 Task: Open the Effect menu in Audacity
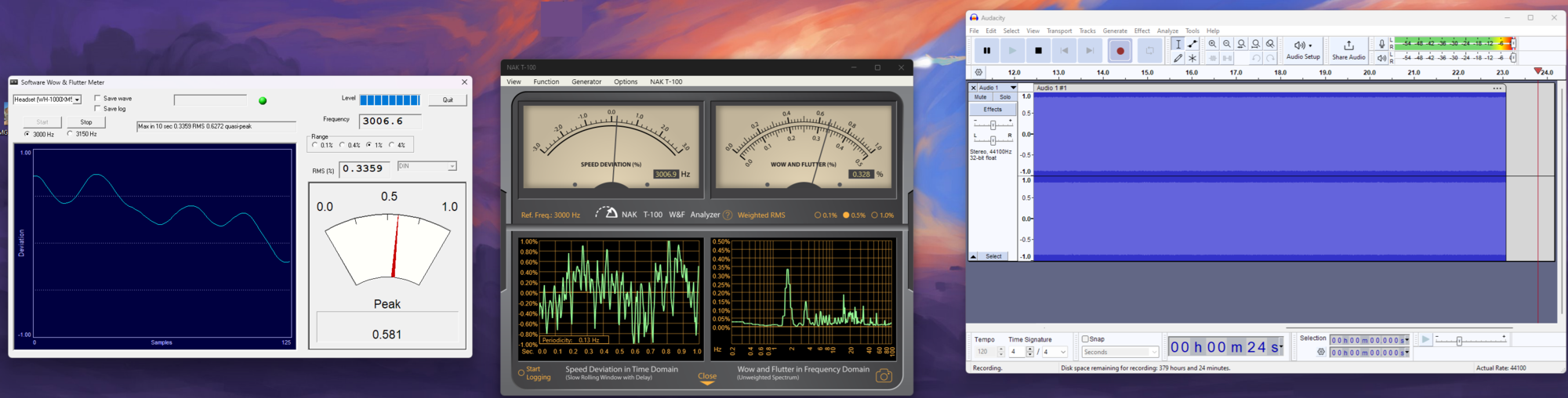(1142, 31)
